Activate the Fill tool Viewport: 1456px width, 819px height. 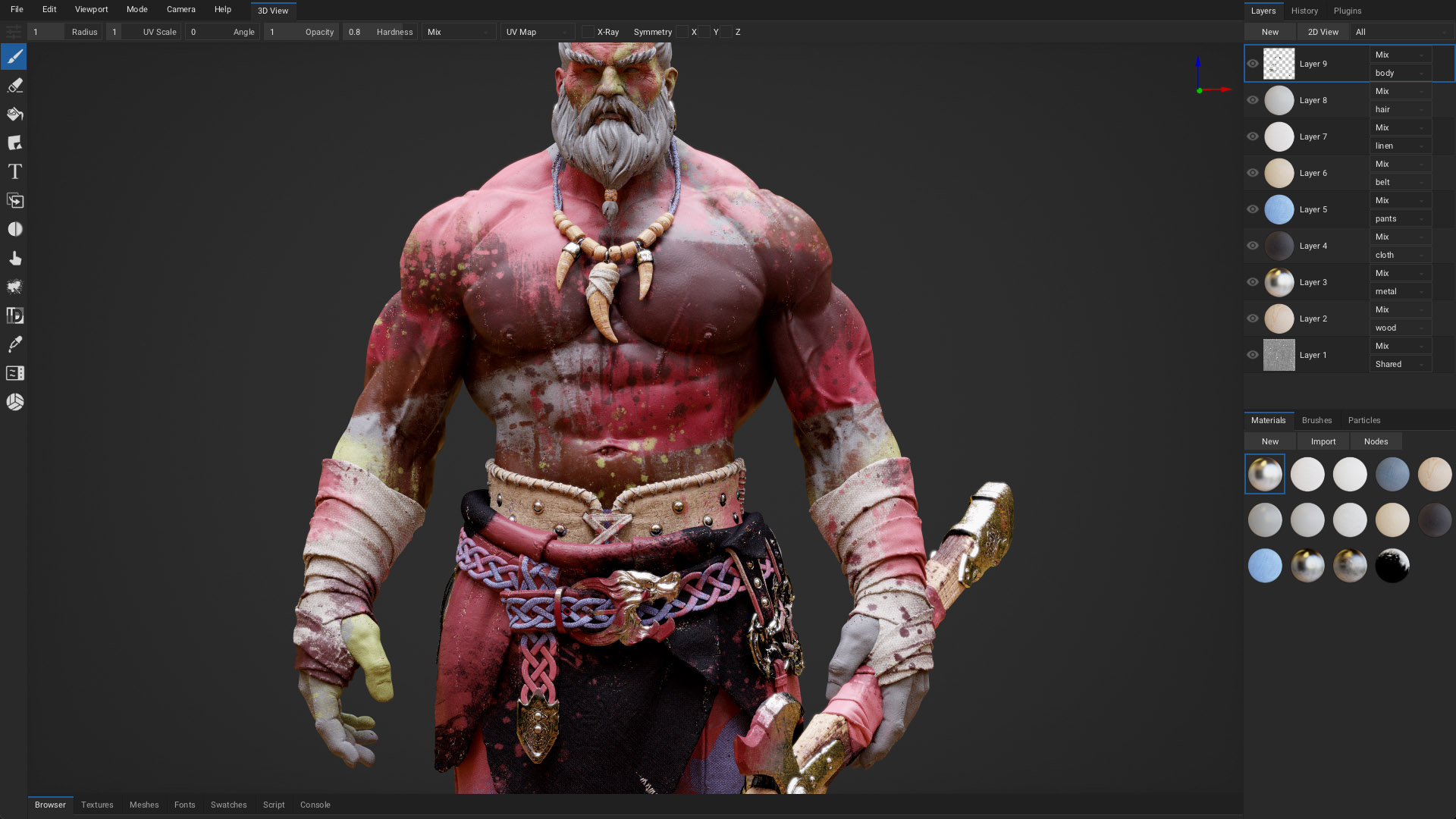pos(14,114)
